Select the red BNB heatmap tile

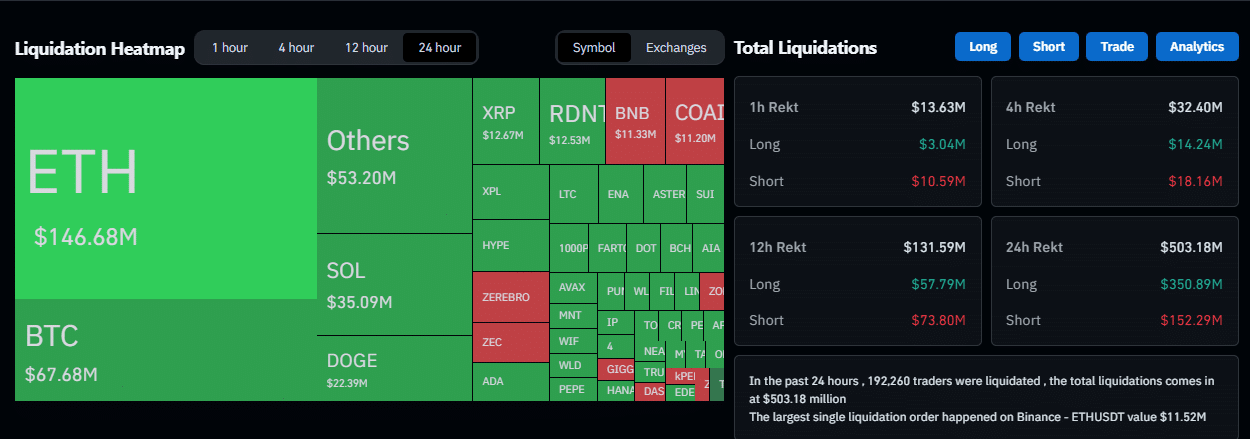point(635,121)
